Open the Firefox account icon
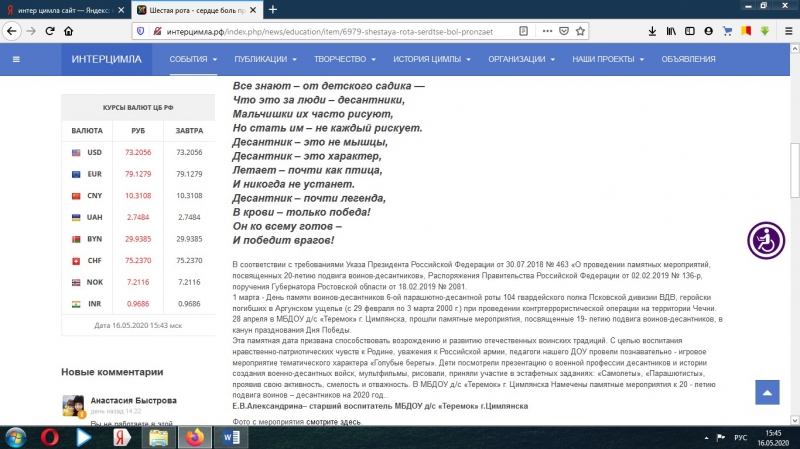Viewport: 800px width, 449px height. coord(708,31)
